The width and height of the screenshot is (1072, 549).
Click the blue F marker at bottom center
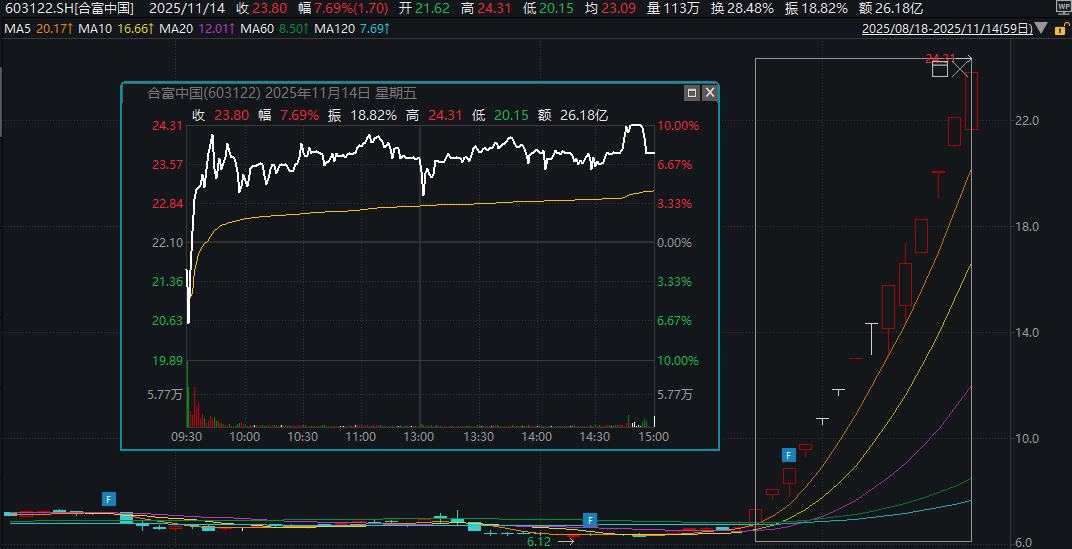pyautogui.click(x=590, y=519)
